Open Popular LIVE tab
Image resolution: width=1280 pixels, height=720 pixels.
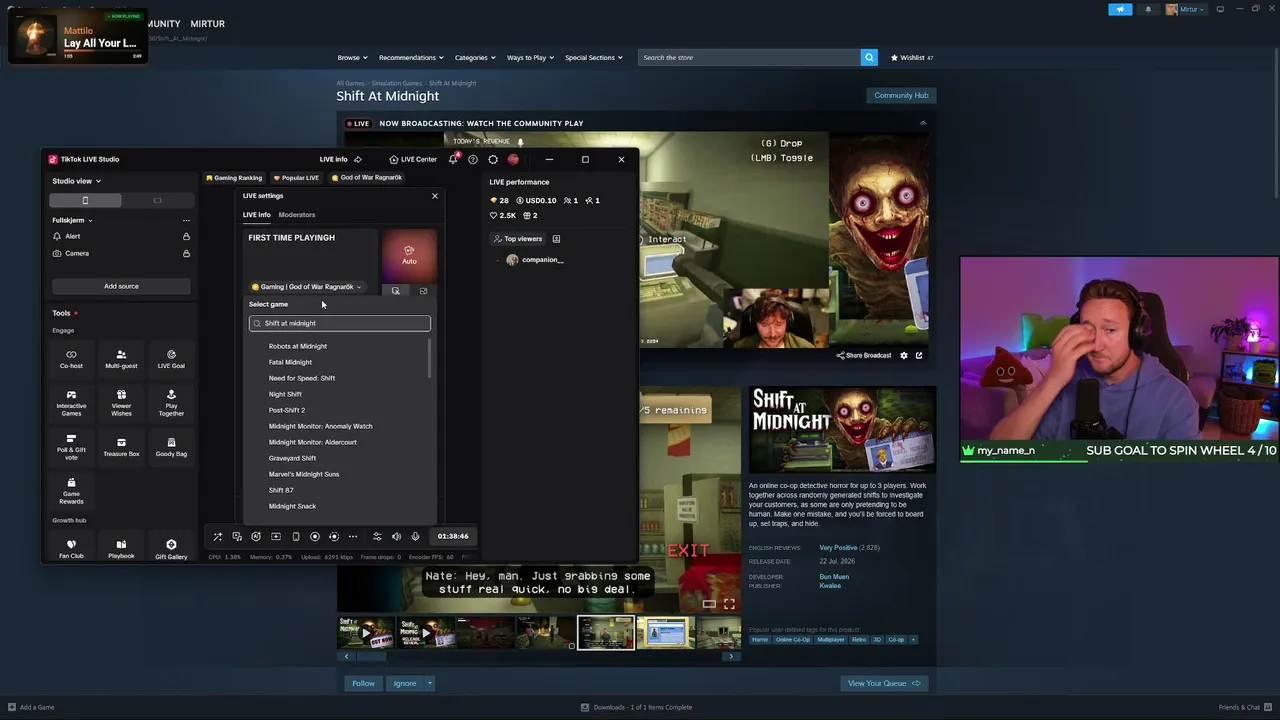click(296, 178)
